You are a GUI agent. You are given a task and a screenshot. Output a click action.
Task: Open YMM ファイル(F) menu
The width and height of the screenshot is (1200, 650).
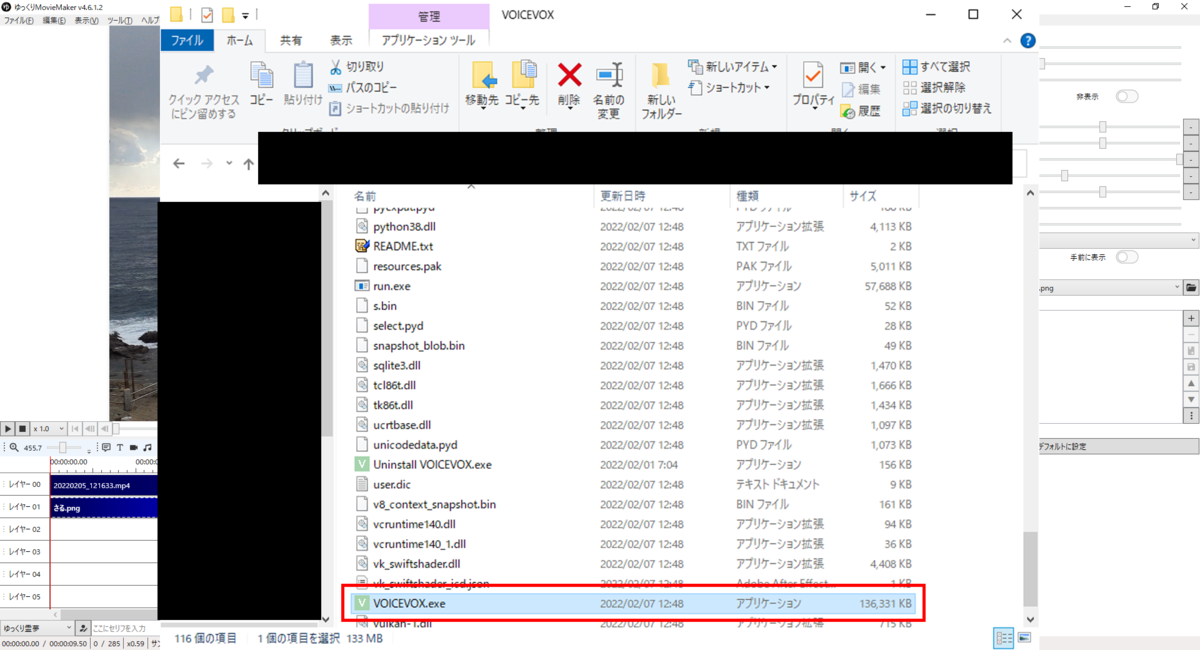(x=19, y=20)
